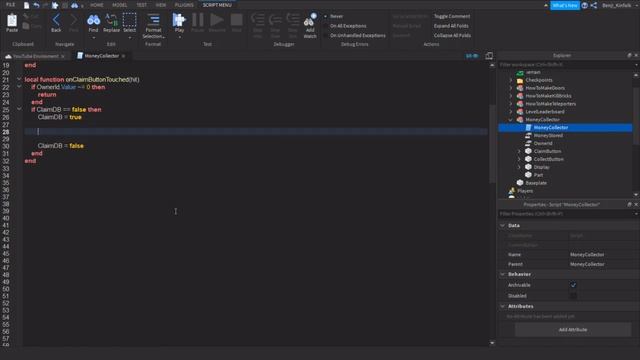The width and height of the screenshot is (640, 360).
Task: Click the MoneyCollector script icon in Explorer
Action: pos(529,127)
